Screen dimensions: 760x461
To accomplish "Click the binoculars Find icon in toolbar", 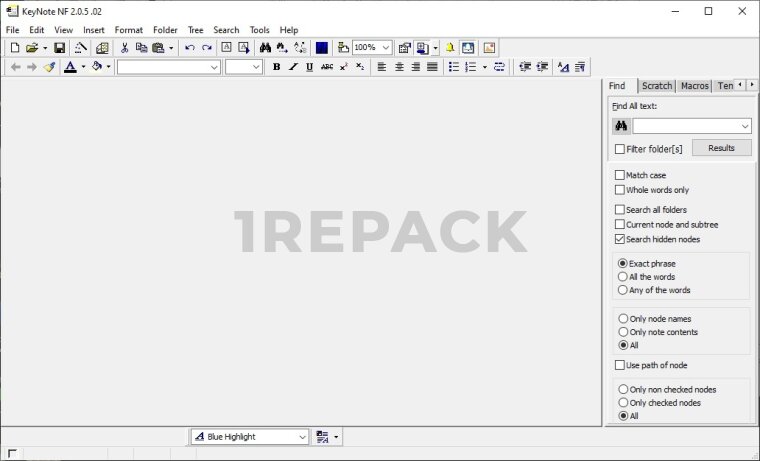I will [x=265, y=48].
